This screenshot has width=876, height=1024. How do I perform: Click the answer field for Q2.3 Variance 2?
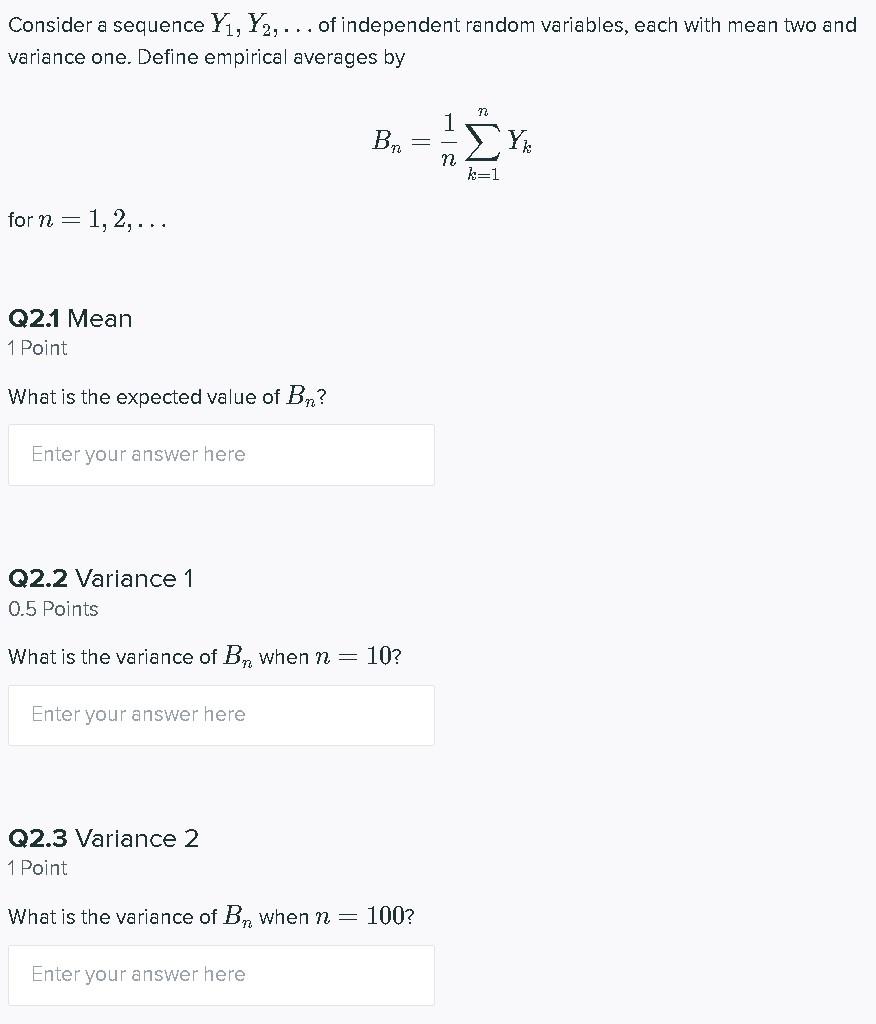point(220,974)
